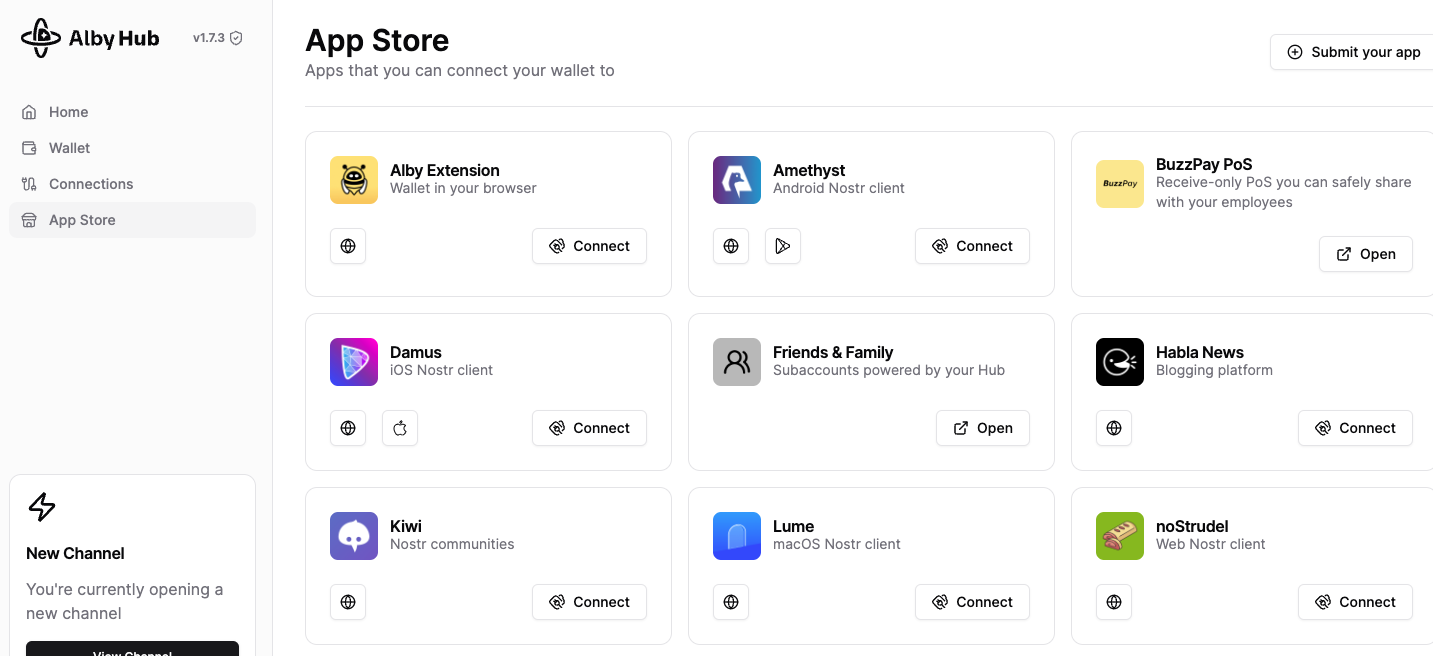The image size is (1433, 656).
Task: Click the Kiwi app logo
Action: (x=354, y=536)
